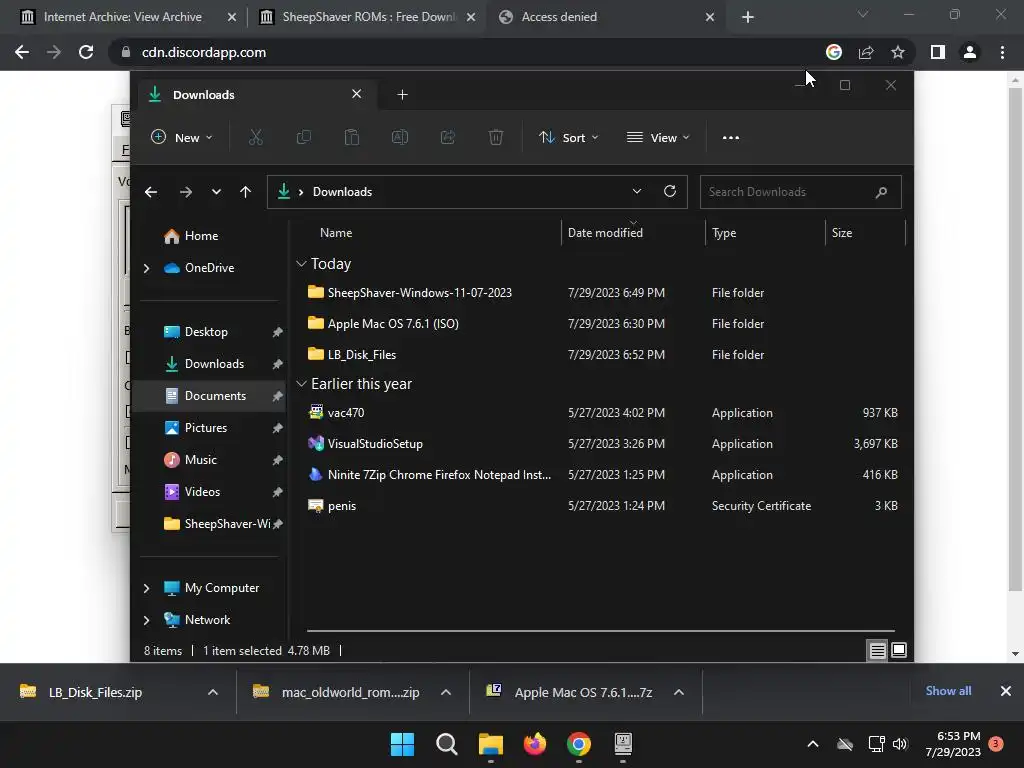Click the Paste clipboard icon in Explorer toolbar
1024x768 pixels.
[352, 137]
